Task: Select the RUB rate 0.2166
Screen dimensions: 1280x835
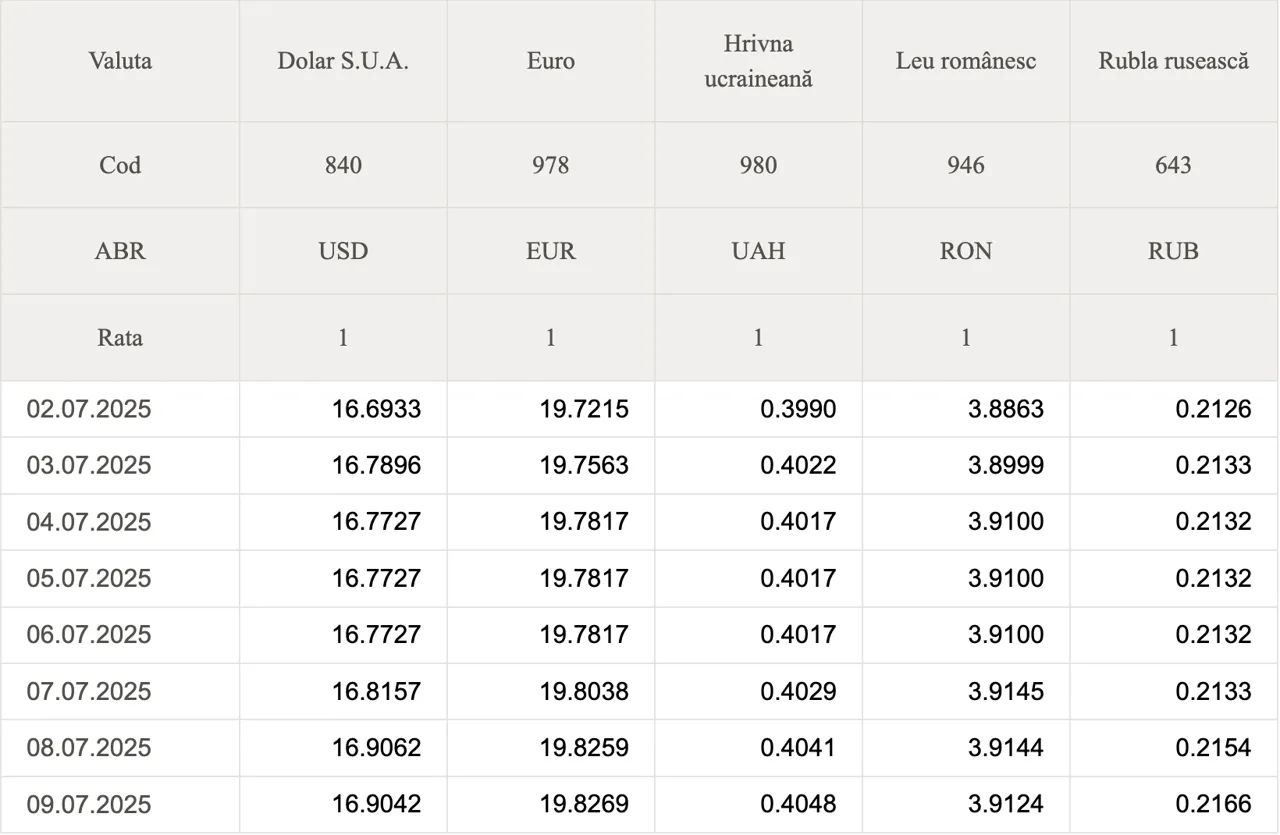Action: pos(1213,804)
